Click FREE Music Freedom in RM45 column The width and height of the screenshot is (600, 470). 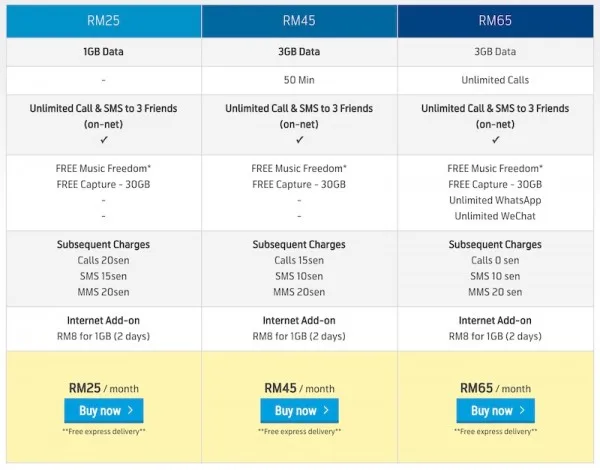(x=299, y=168)
